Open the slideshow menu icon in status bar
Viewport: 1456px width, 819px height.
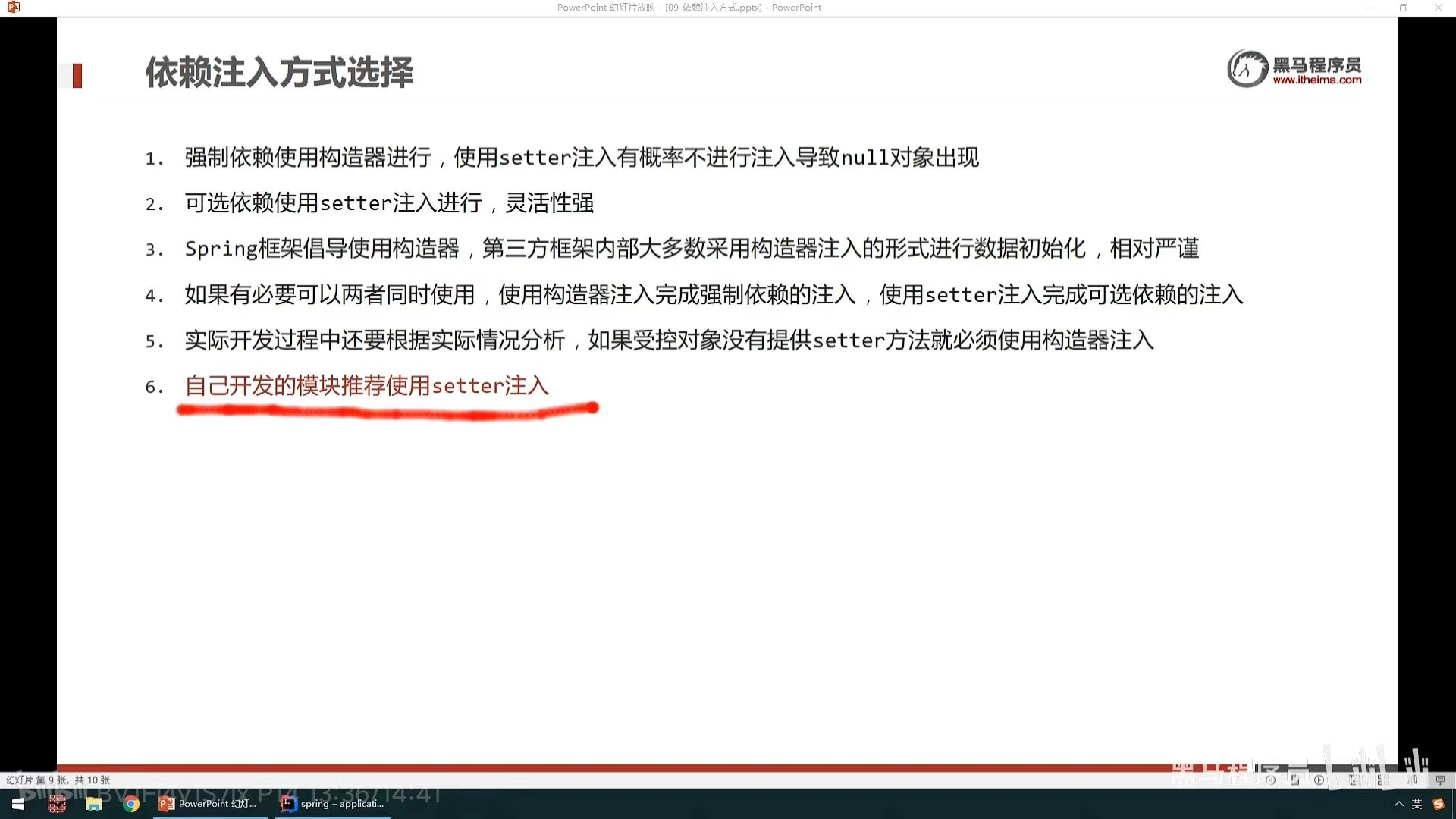[x=1295, y=780]
